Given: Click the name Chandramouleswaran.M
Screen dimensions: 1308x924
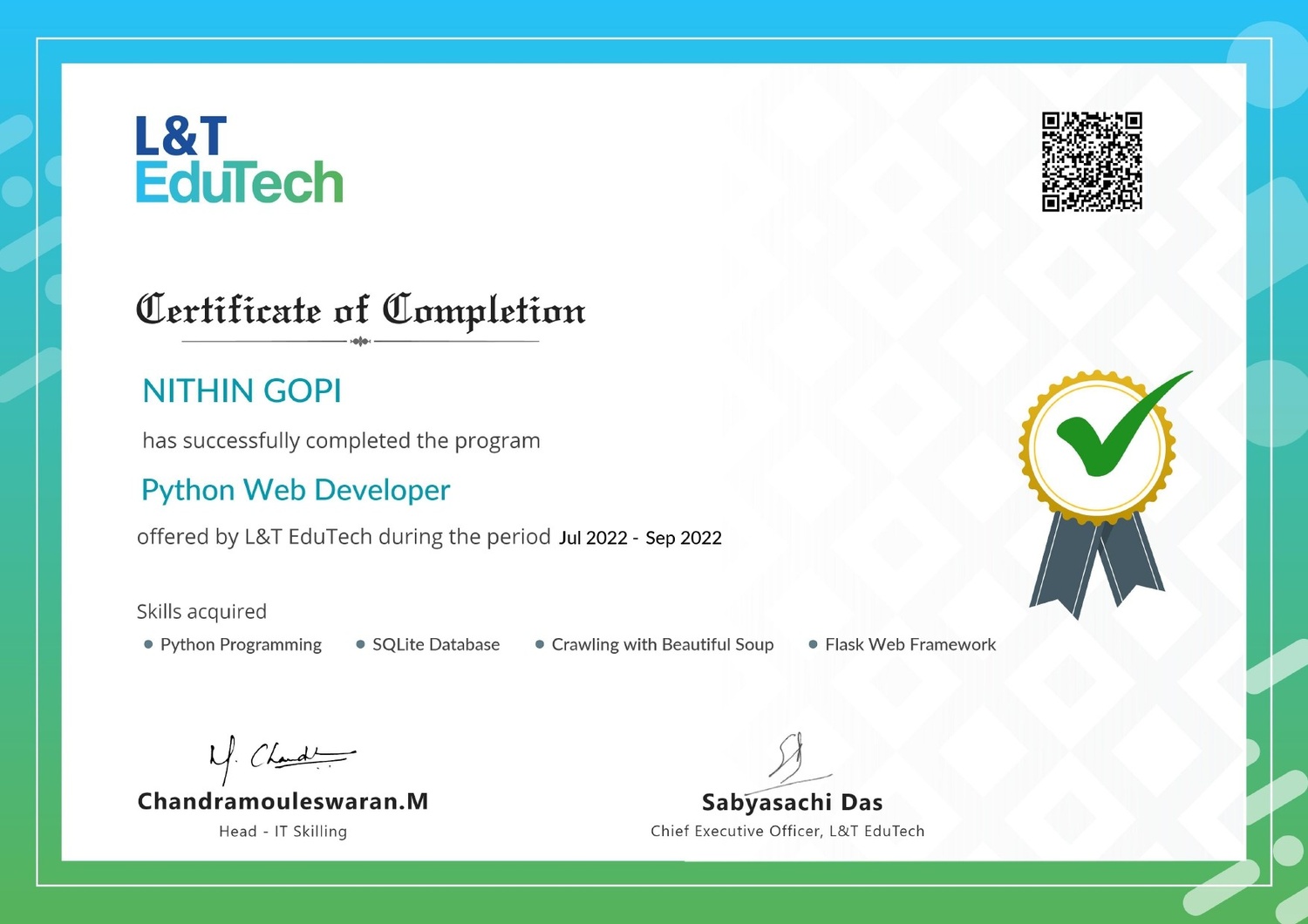Looking at the screenshot, I should pos(283,801).
